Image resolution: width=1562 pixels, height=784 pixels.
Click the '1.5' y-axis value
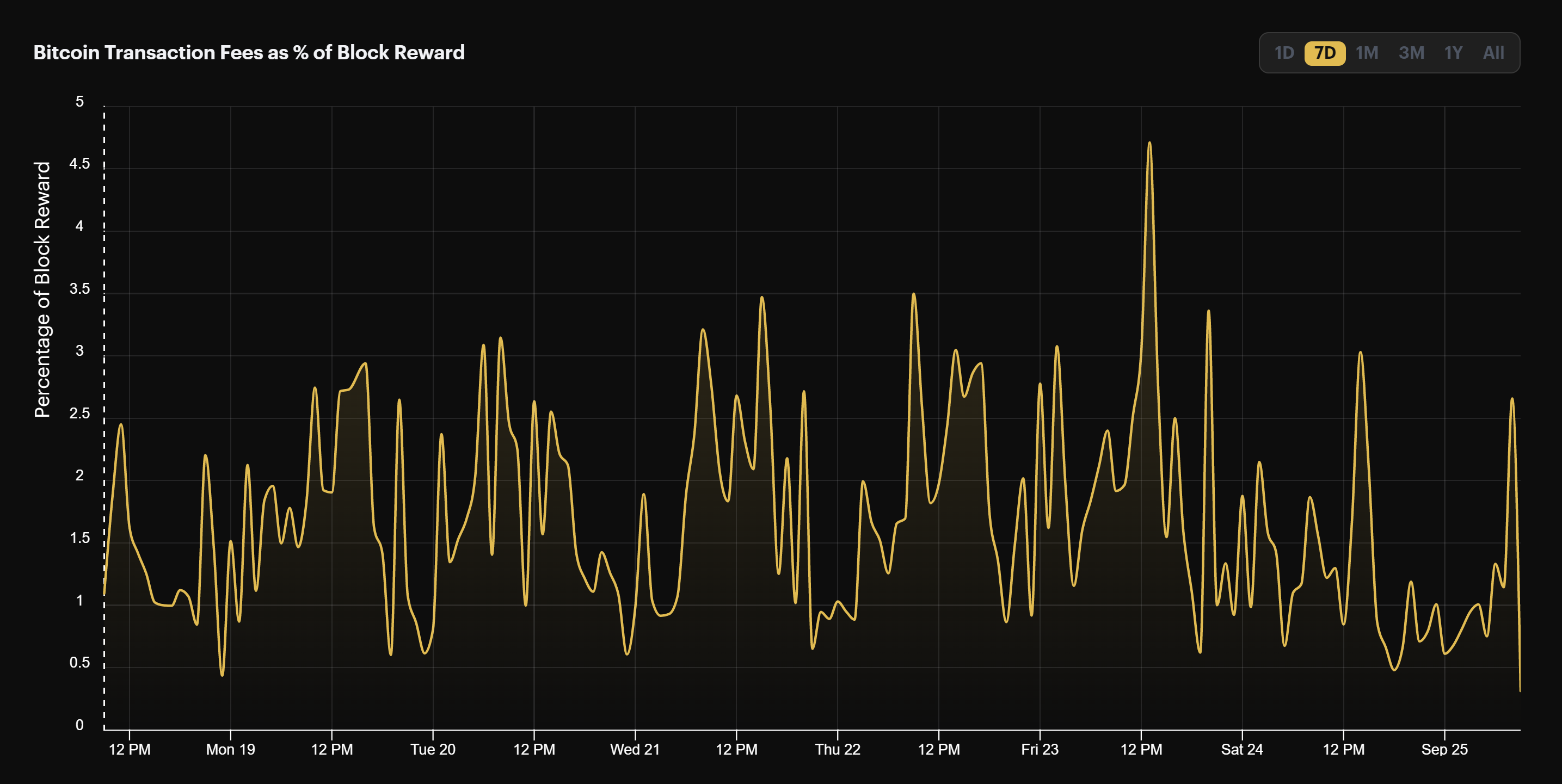(x=79, y=539)
